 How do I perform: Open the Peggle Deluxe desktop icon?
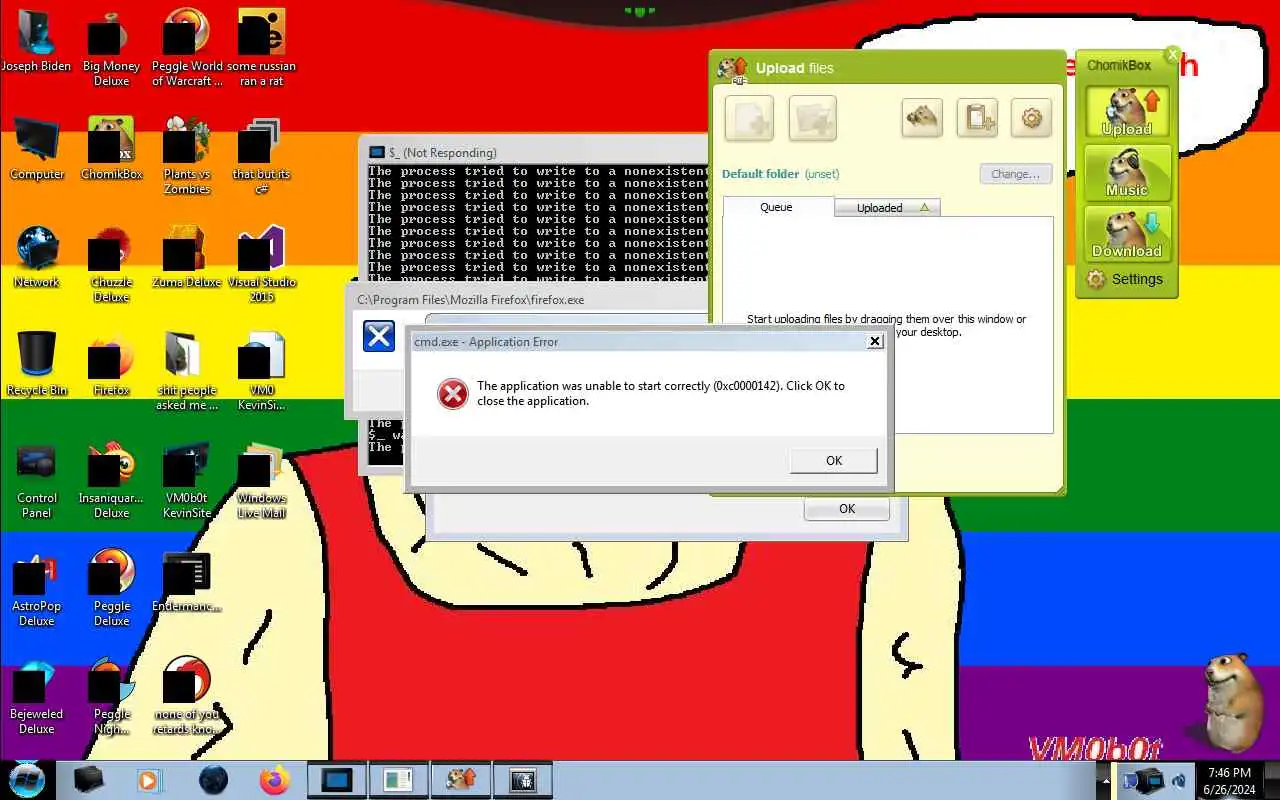point(112,589)
